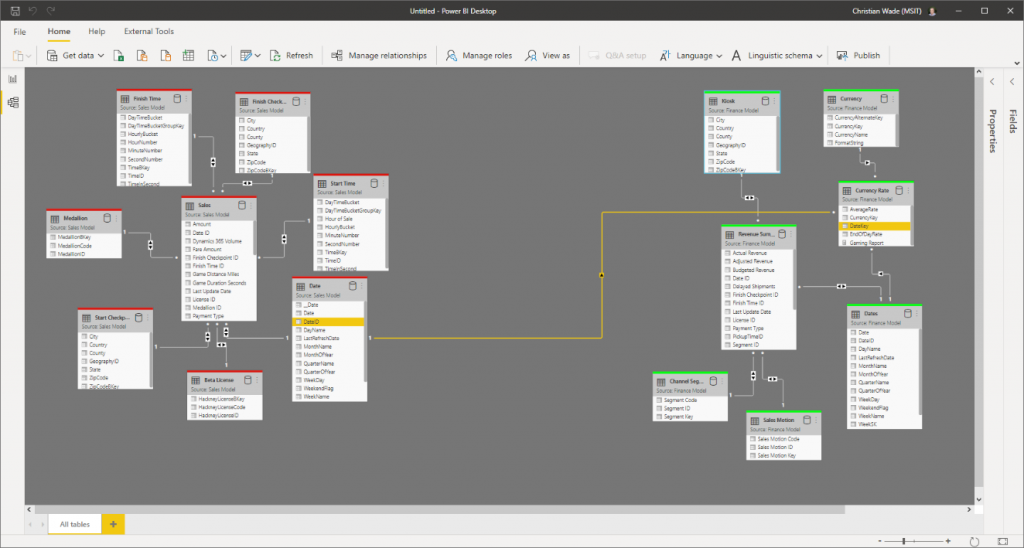1024x548 pixels.
Task: Click the horizontal scrollbar of the canvas
Action: click(439, 509)
